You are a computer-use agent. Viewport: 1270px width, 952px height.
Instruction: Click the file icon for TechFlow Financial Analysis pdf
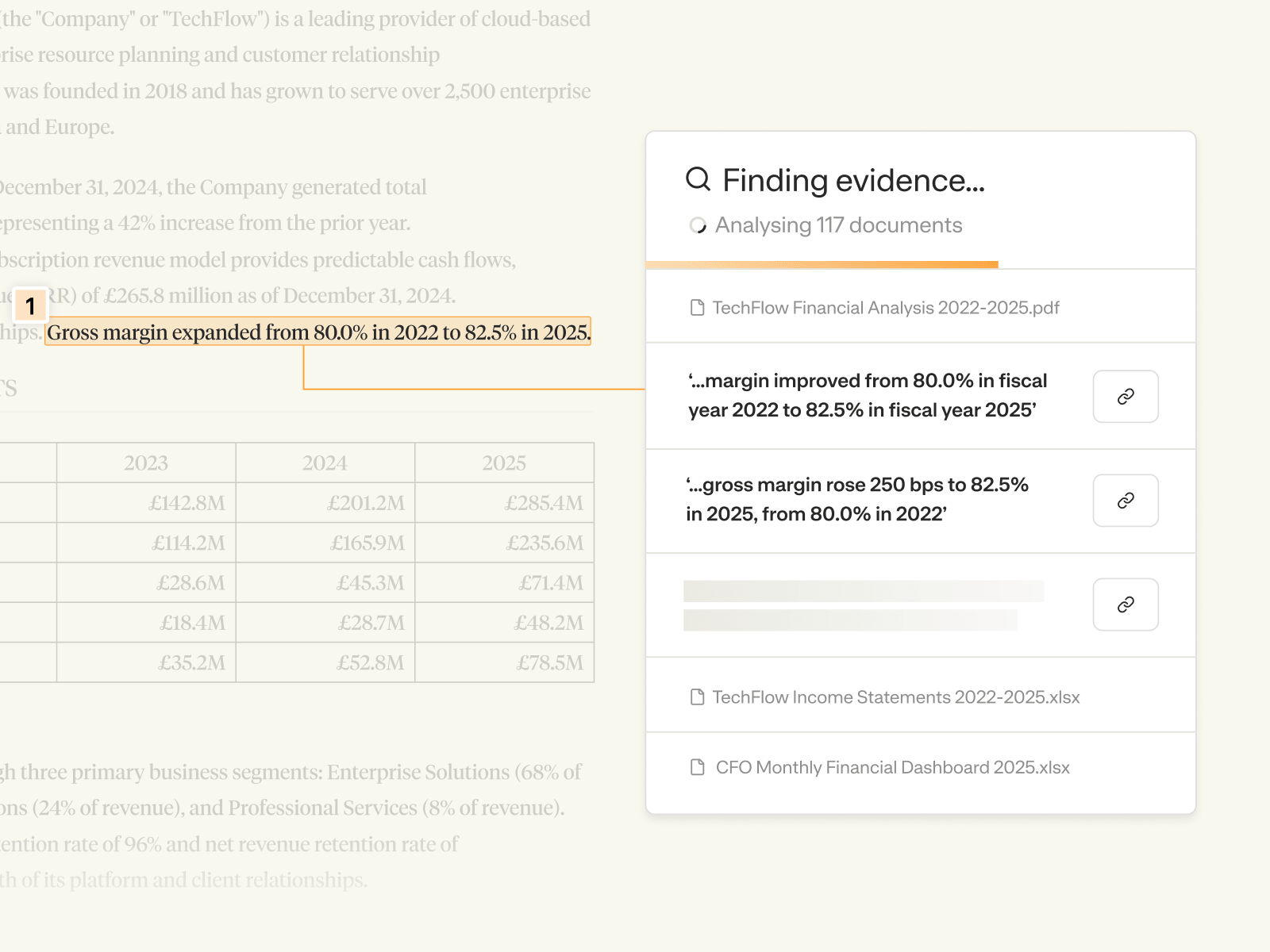698,308
